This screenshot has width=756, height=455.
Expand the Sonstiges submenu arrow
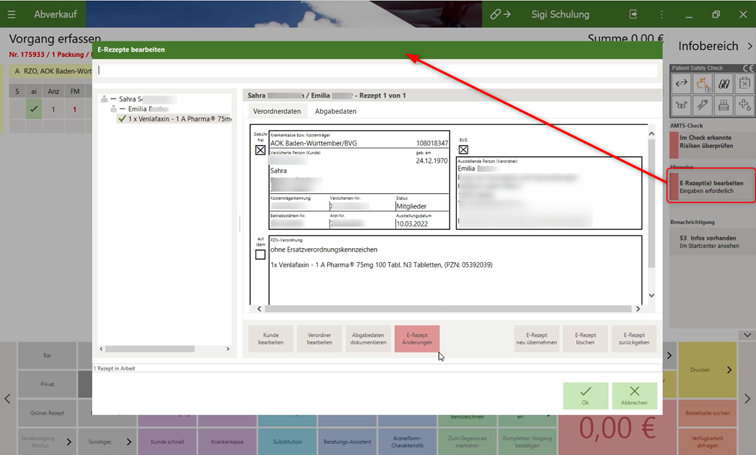point(129,442)
